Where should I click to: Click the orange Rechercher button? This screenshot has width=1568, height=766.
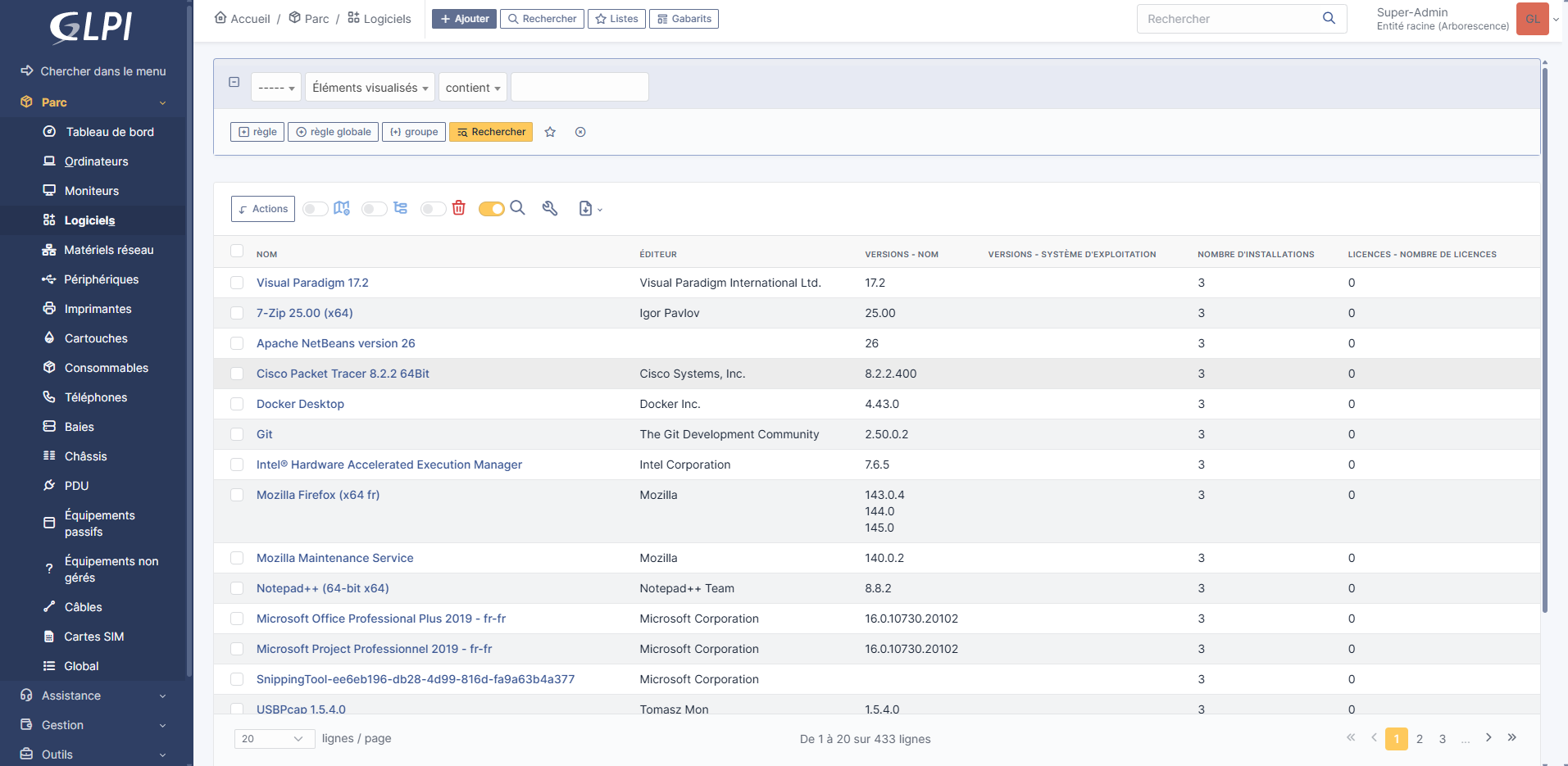[491, 132]
